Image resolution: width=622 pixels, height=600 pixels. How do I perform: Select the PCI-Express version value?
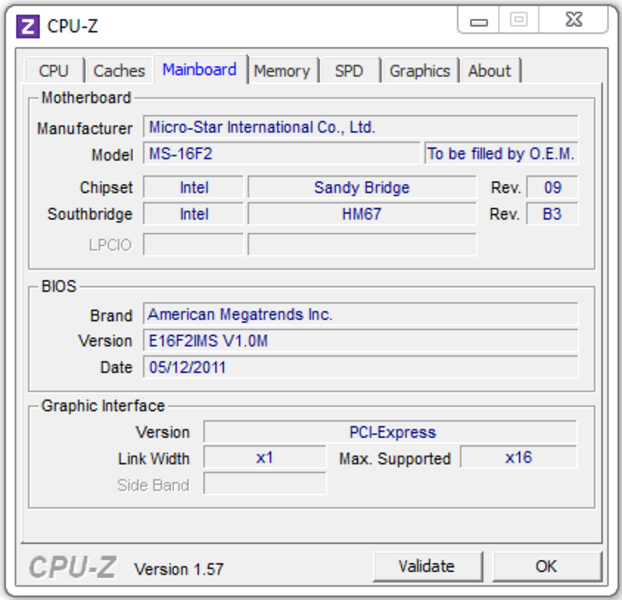pyautogui.click(x=390, y=432)
